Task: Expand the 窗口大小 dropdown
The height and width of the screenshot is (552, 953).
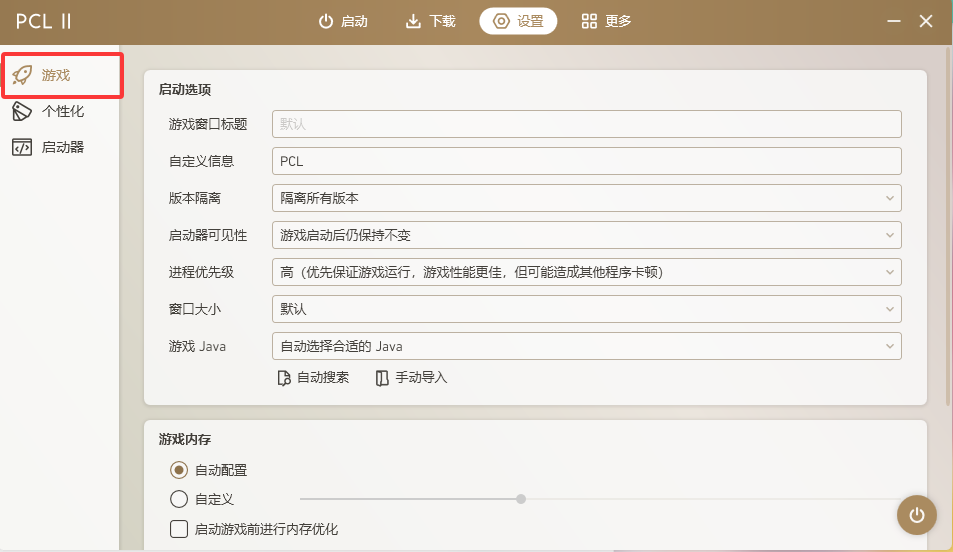Action: (587, 309)
